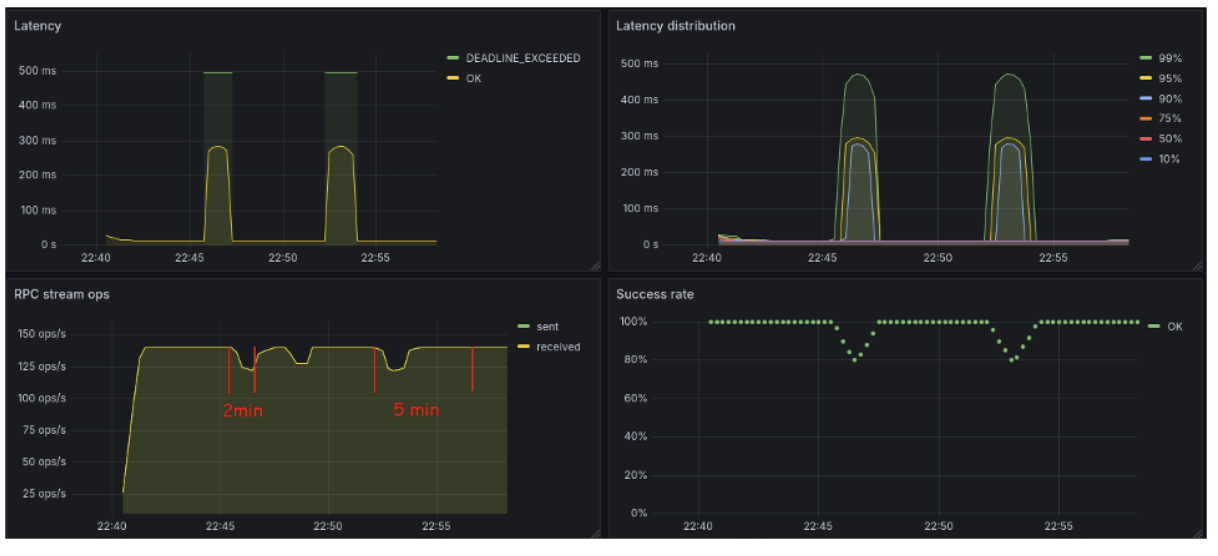Toggle the DEADLINE_EXCEEDED series in Latency legend
The image size is (1218, 556).
pos(522,58)
